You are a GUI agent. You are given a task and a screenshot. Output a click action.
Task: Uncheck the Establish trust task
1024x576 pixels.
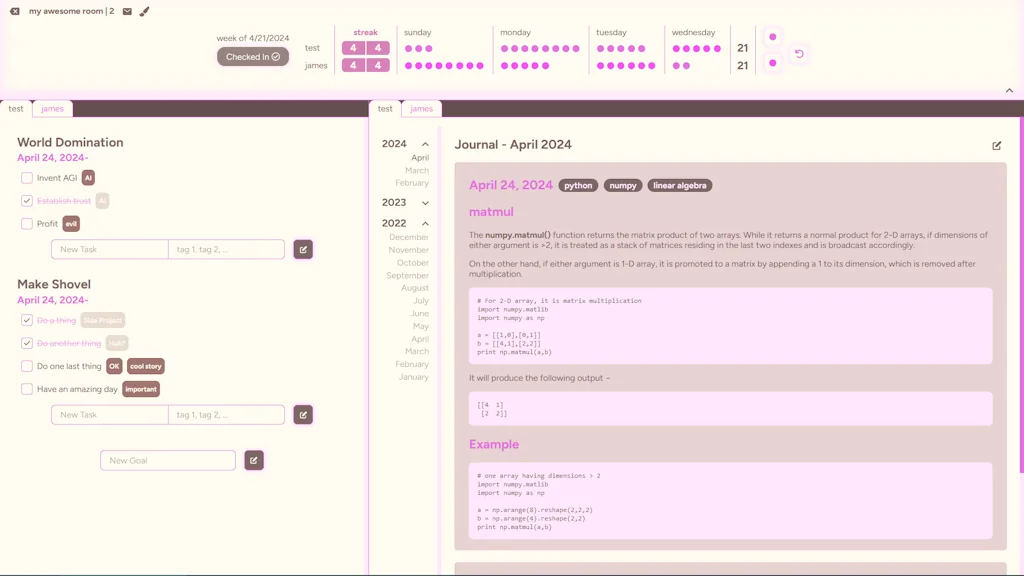click(26, 199)
